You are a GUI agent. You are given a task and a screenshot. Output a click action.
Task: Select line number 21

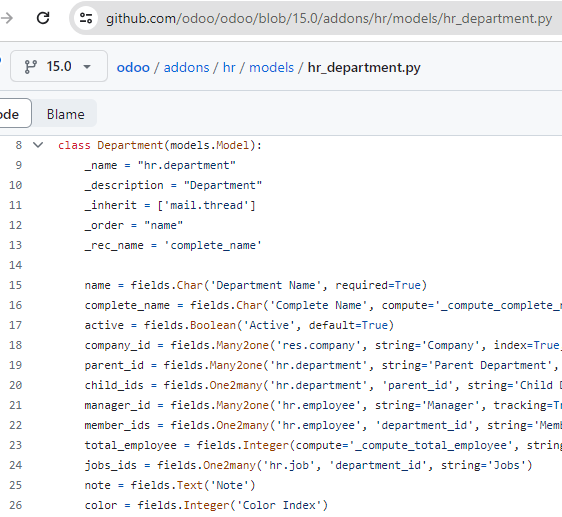[15, 405]
